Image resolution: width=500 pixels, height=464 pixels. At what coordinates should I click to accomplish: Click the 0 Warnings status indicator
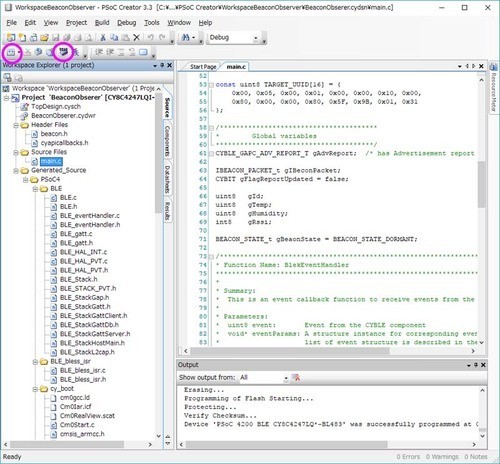(442, 457)
